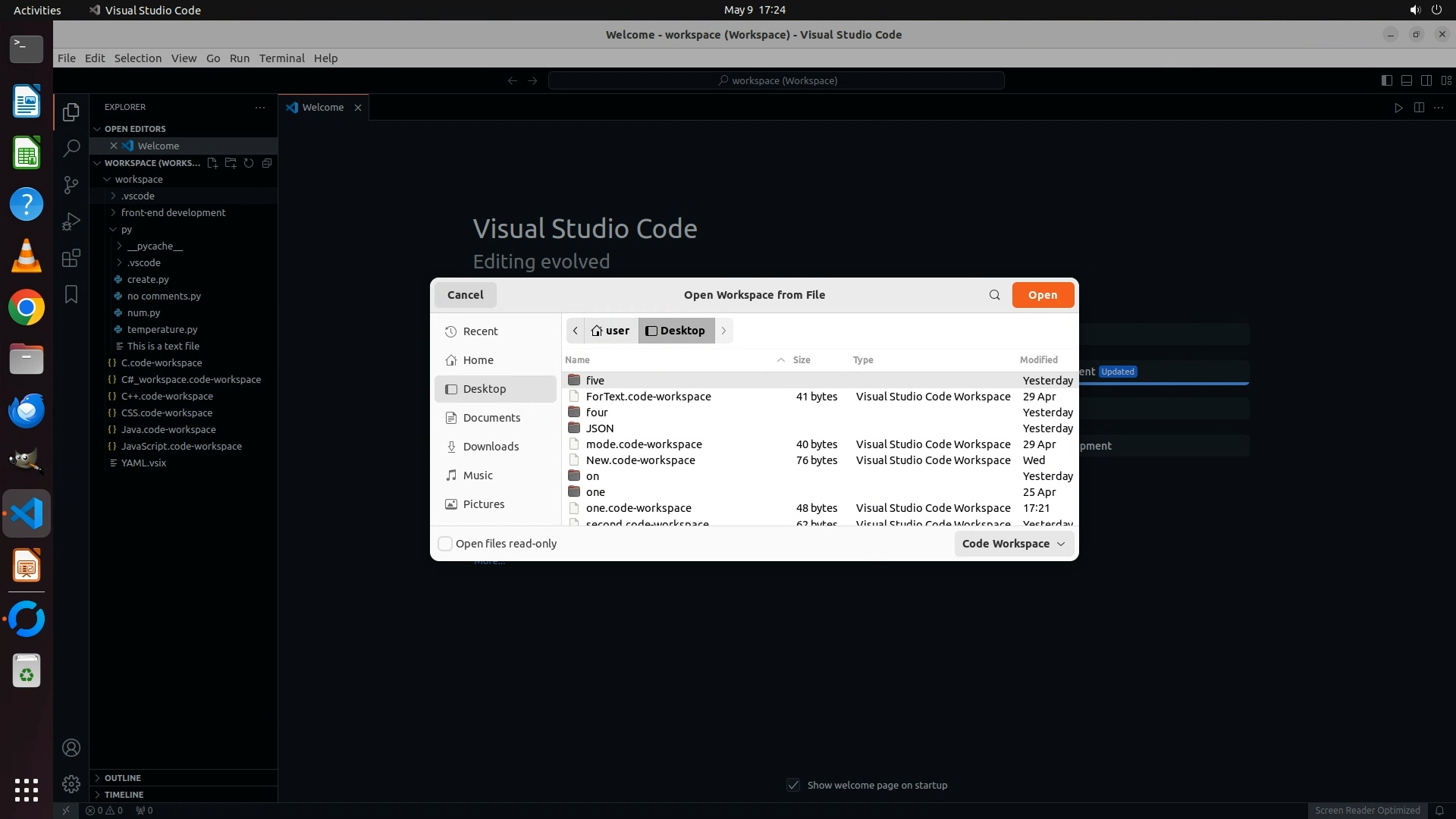The width and height of the screenshot is (1456, 819).
Task: Select one.code-workspace in file list
Action: pyautogui.click(x=639, y=508)
